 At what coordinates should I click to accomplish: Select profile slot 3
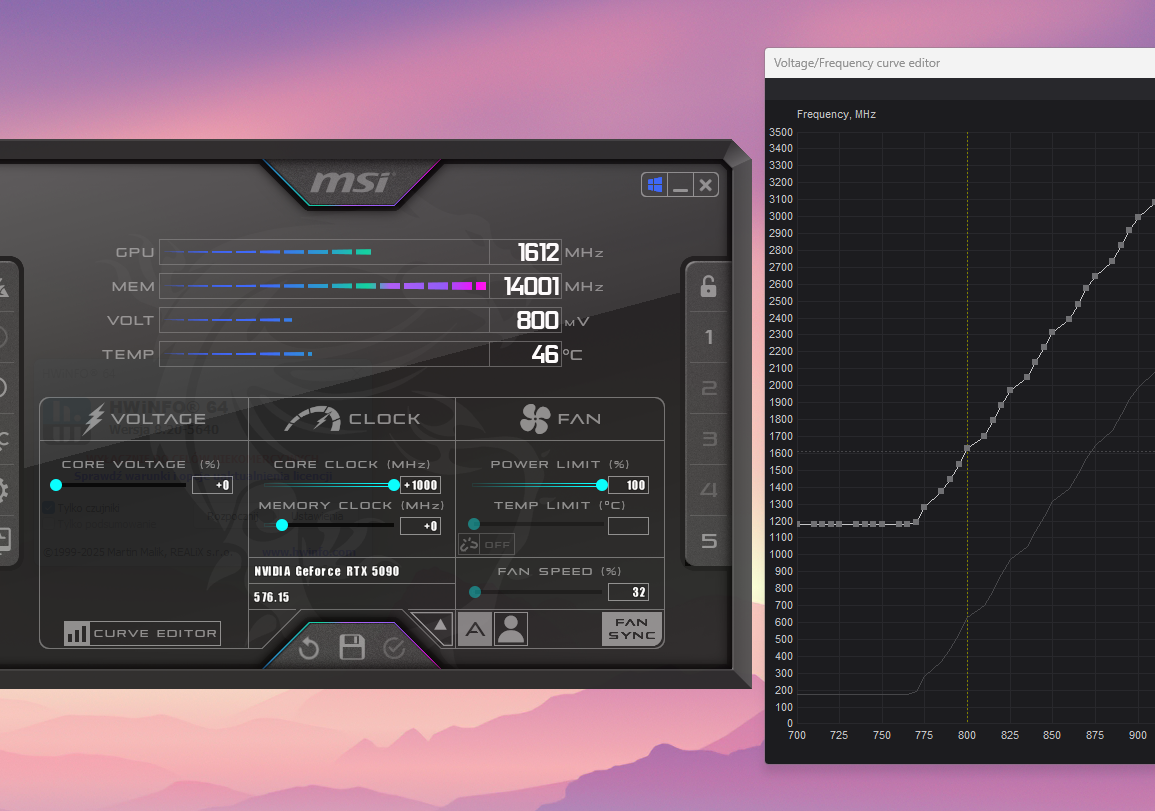click(x=708, y=439)
